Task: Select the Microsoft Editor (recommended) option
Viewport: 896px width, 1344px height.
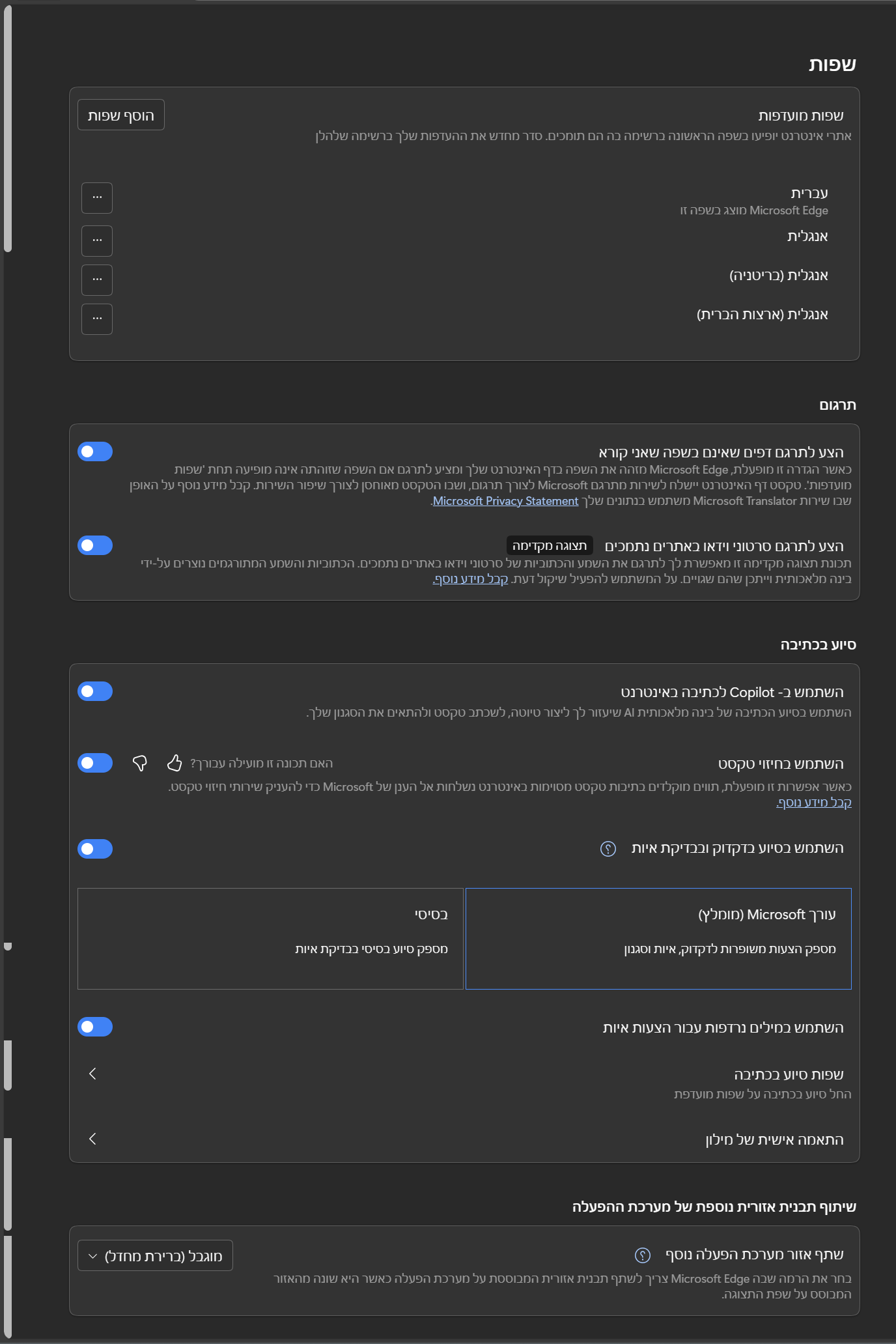Action: (x=658, y=938)
